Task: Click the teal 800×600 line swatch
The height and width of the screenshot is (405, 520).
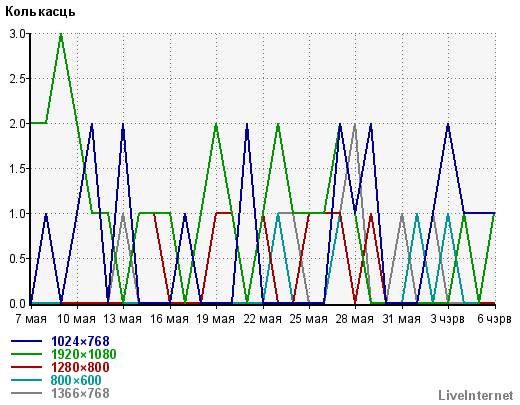Action: [x=26, y=380]
